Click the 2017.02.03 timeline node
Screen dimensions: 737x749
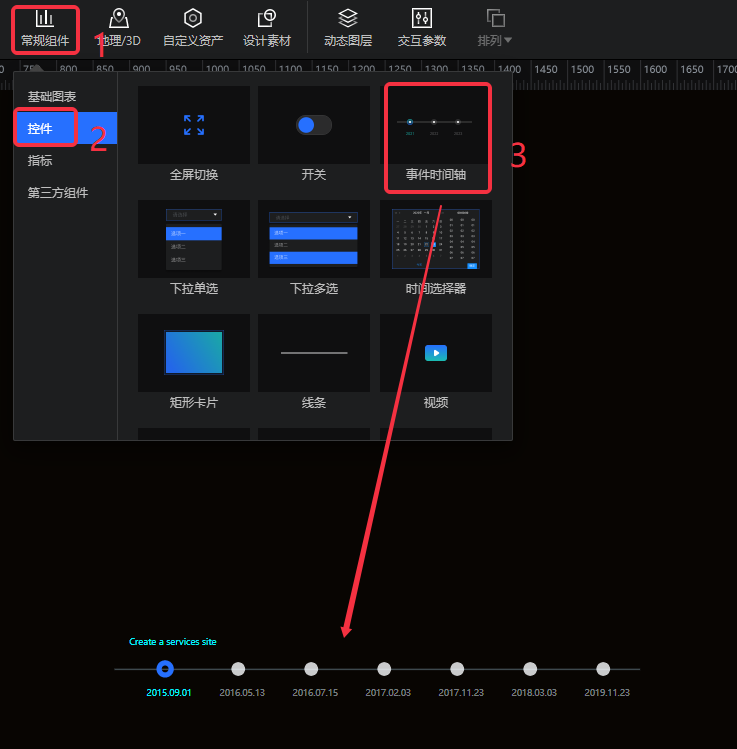click(x=384, y=669)
